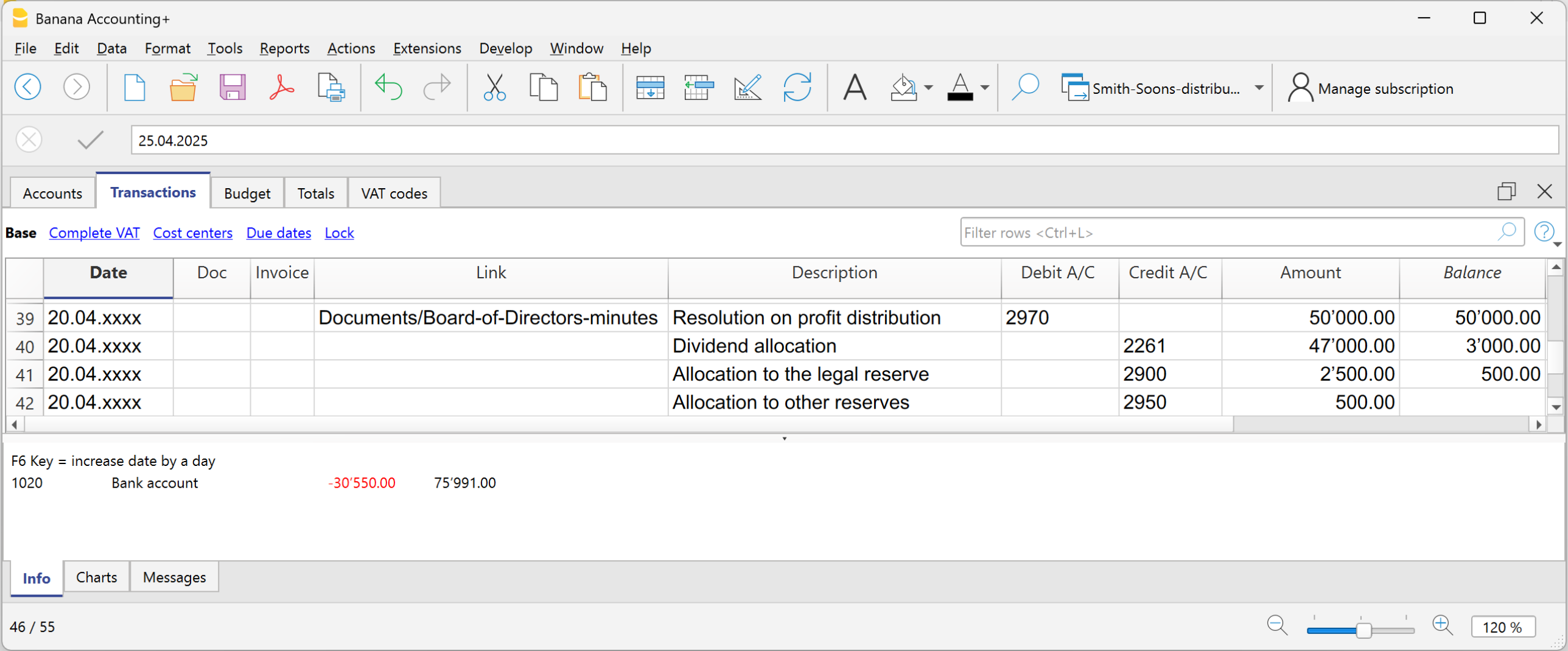Click the cell edit field showing 25.04.2025
The width and height of the screenshot is (1568, 651).
[x=844, y=139]
